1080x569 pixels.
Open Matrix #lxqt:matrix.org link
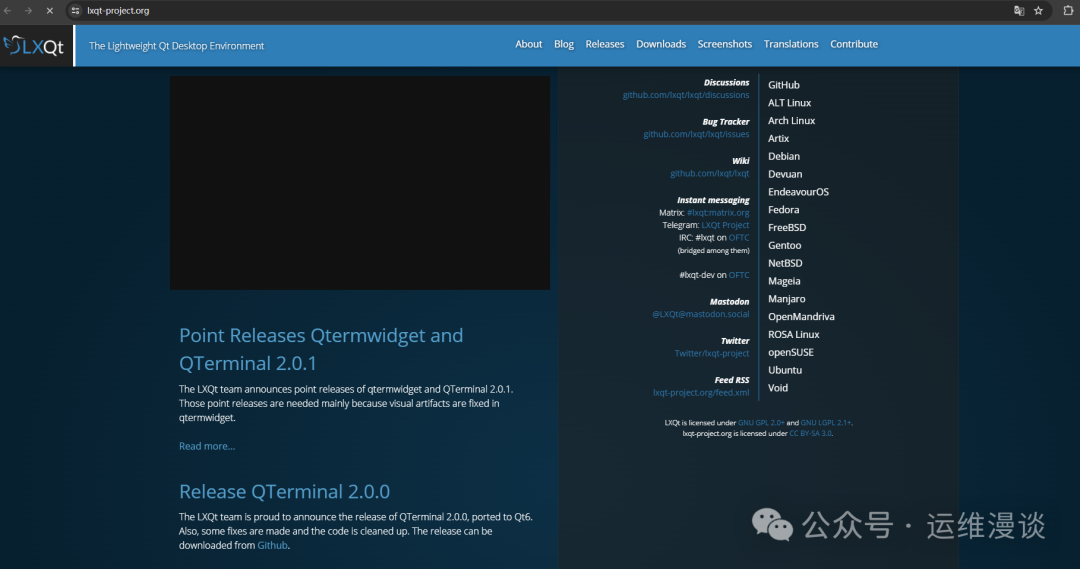pyautogui.click(x=718, y=213)
